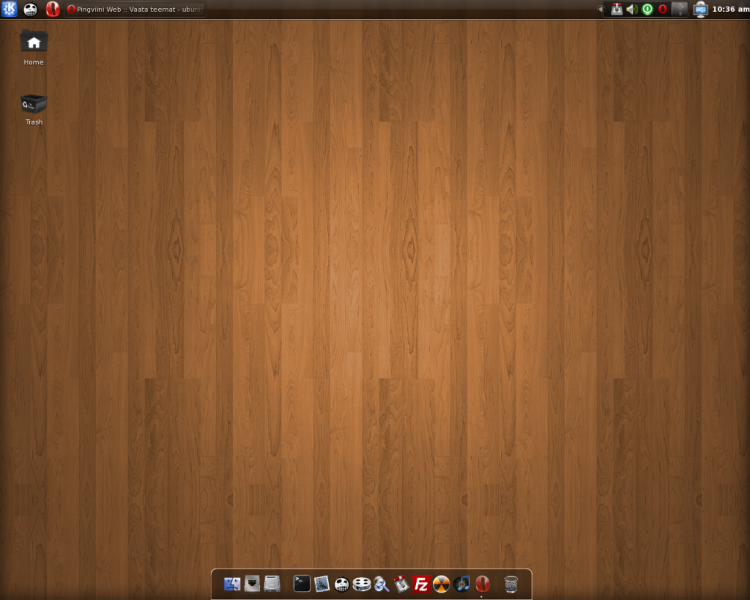Click the skull face icon in top panel
Viewport: 750px width, 600px height.
point(30,9)
